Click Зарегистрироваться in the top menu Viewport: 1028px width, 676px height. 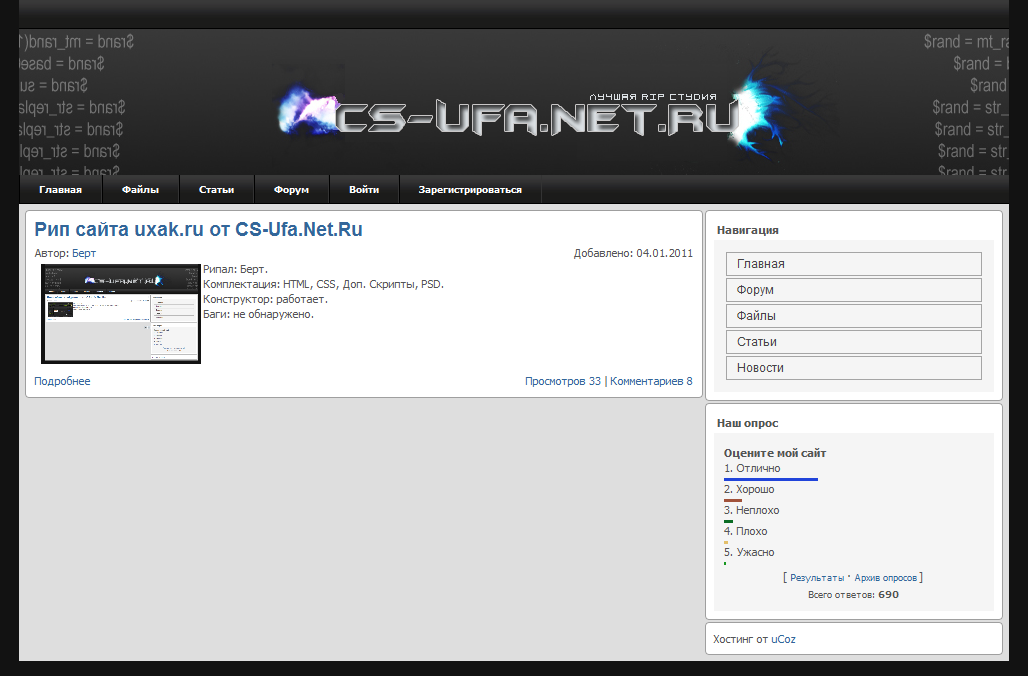pyautogui.click(x=470, y=190)
